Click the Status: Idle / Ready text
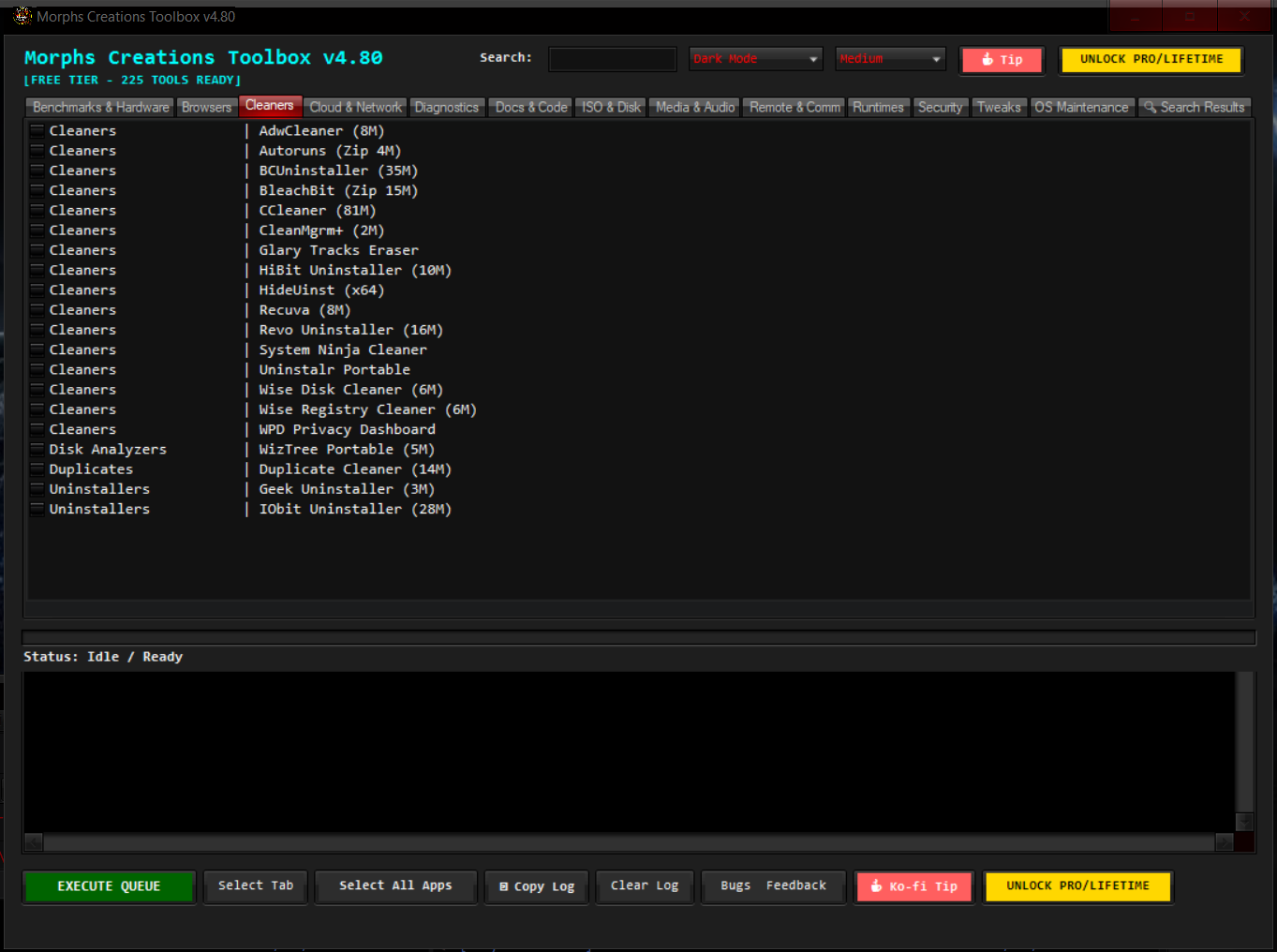 [103, 657]
